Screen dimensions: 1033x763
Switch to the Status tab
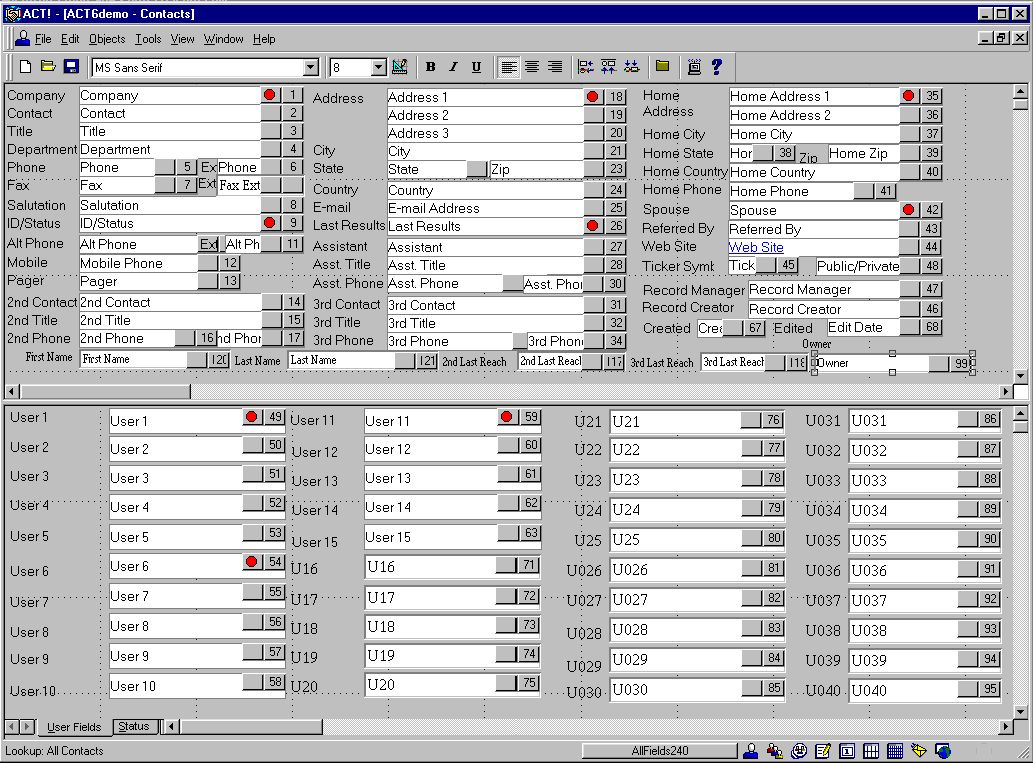pyautogui.click(x=134, y=726)
